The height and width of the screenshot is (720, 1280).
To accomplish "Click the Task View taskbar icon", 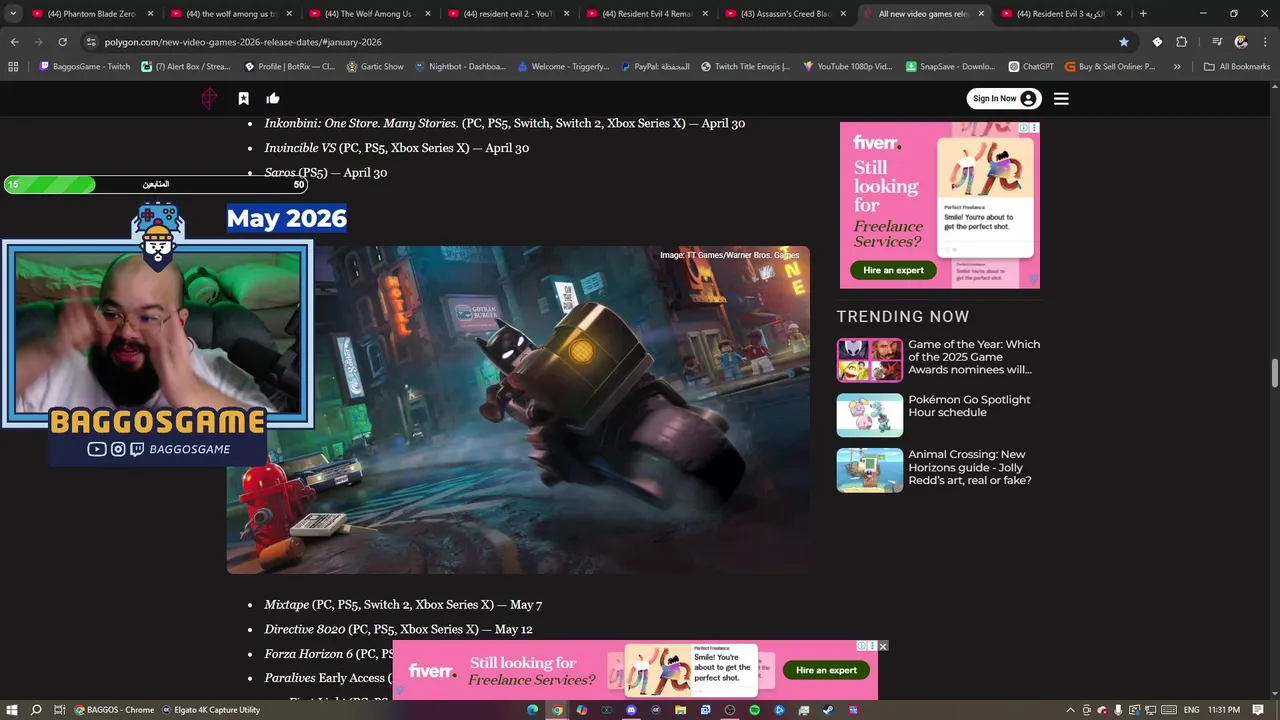I will click(60, 710).
